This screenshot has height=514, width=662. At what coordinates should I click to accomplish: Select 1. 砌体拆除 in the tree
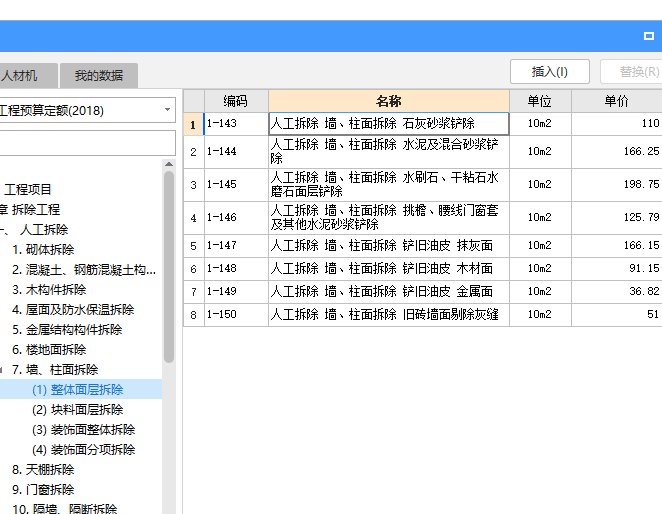point(43,249)
